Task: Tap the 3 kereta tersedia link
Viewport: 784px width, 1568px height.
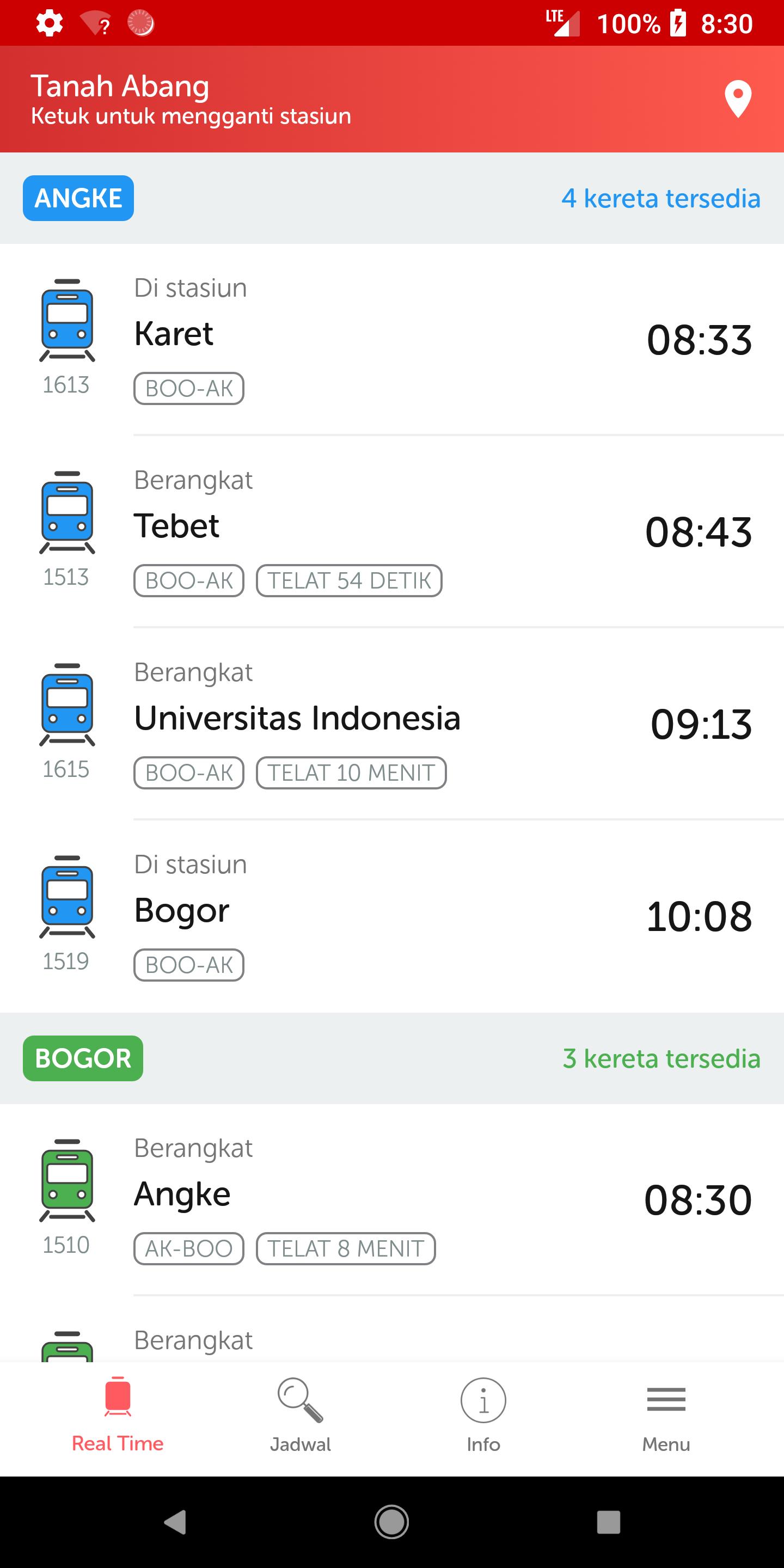Action: [661, 1058]
